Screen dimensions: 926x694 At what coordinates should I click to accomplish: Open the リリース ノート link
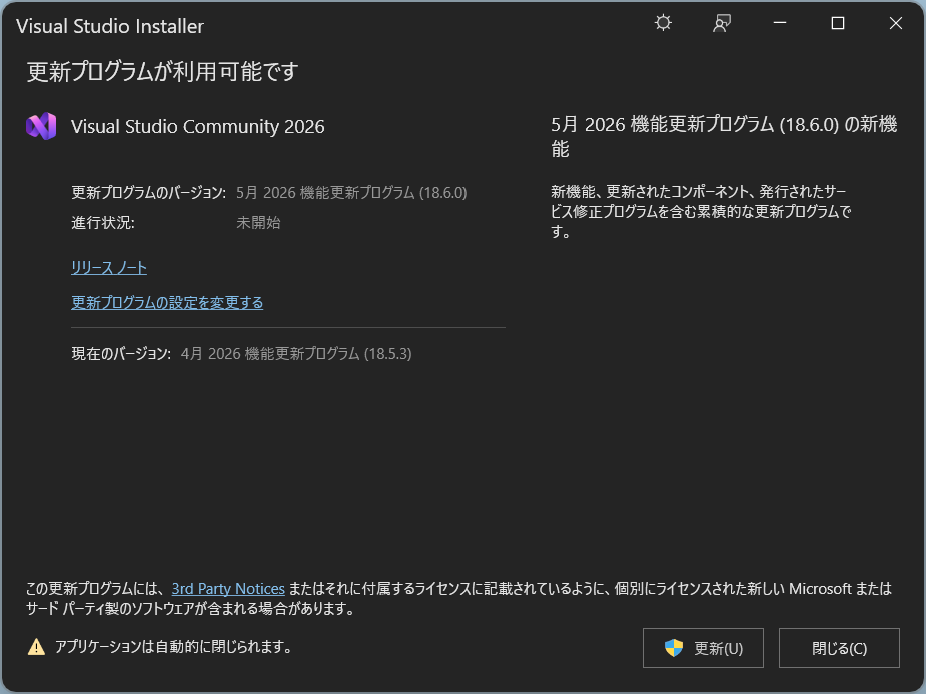click(109, 268)
